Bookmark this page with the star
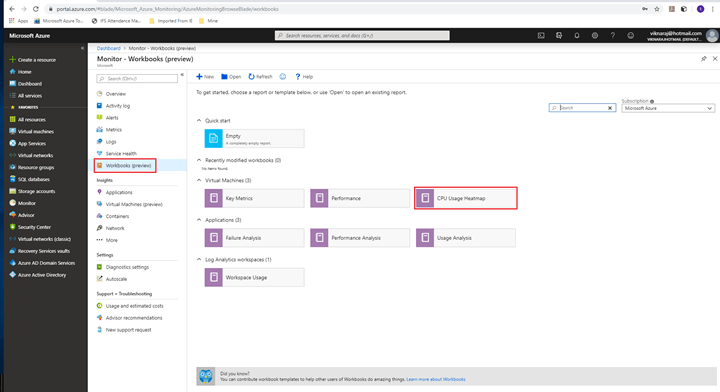This screenshot has width=720, height=392. (x=657, y=9)
